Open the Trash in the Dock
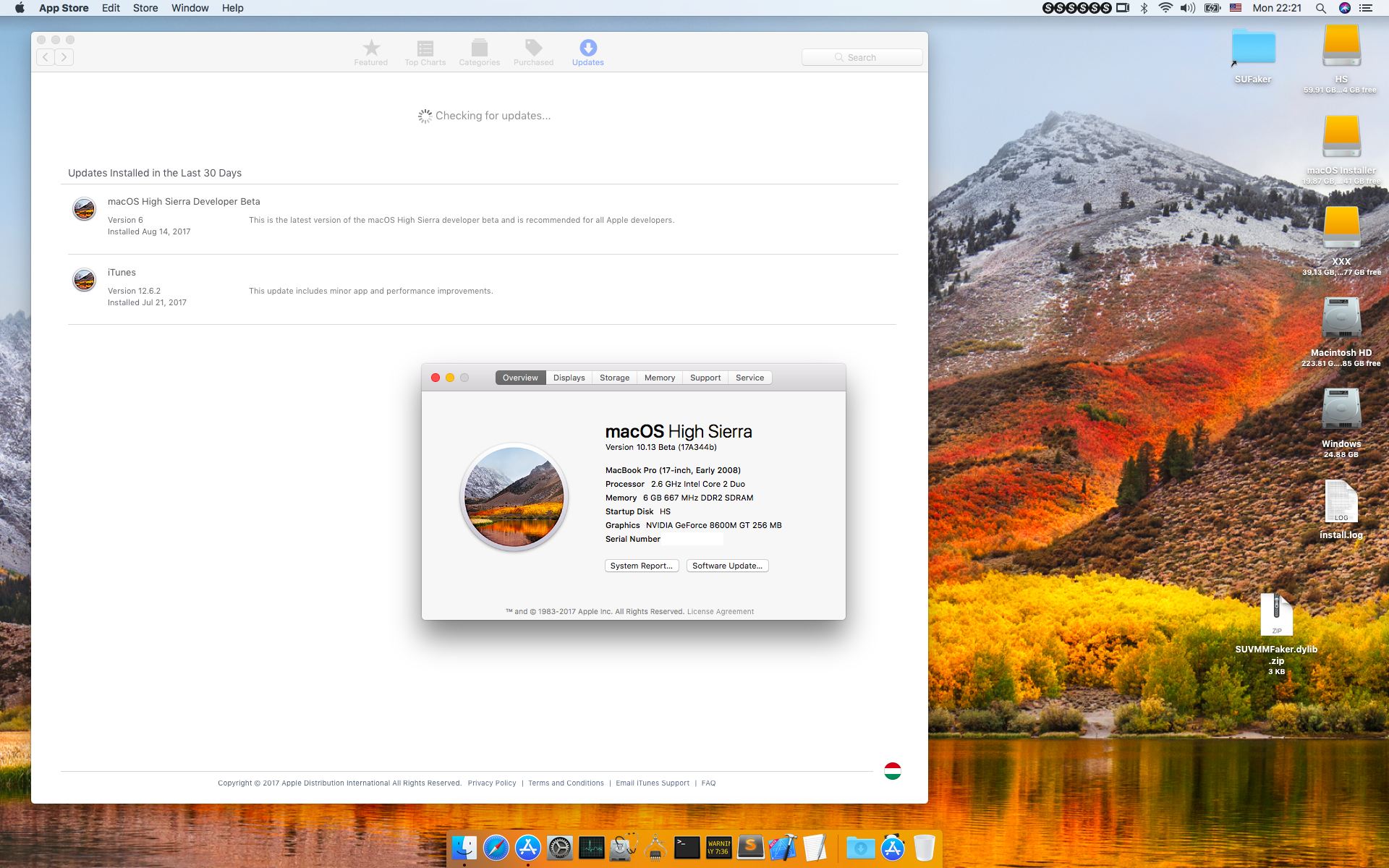 click(925, 848)
